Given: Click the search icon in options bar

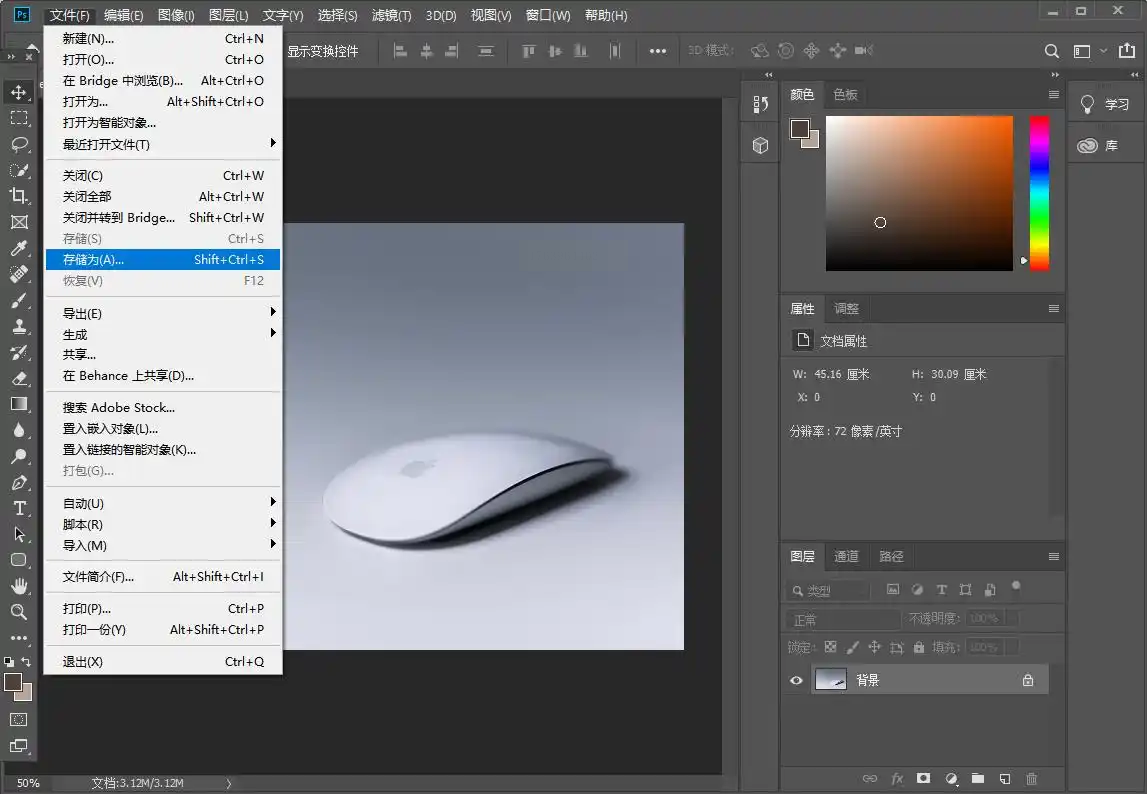Looking at the screenshot, I should click(x=1052, y=51).
